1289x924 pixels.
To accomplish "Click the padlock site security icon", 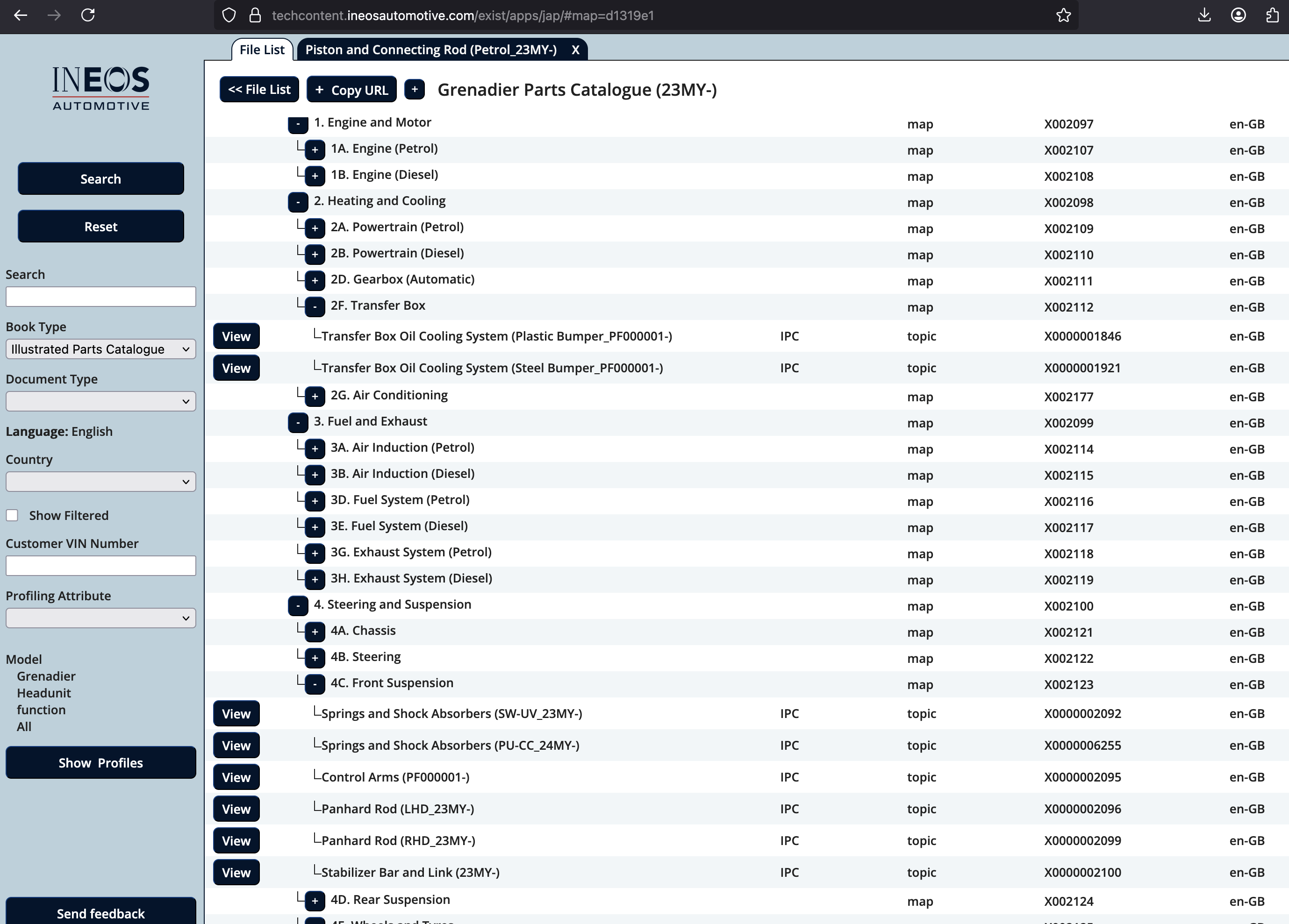I will coord(255,15).
